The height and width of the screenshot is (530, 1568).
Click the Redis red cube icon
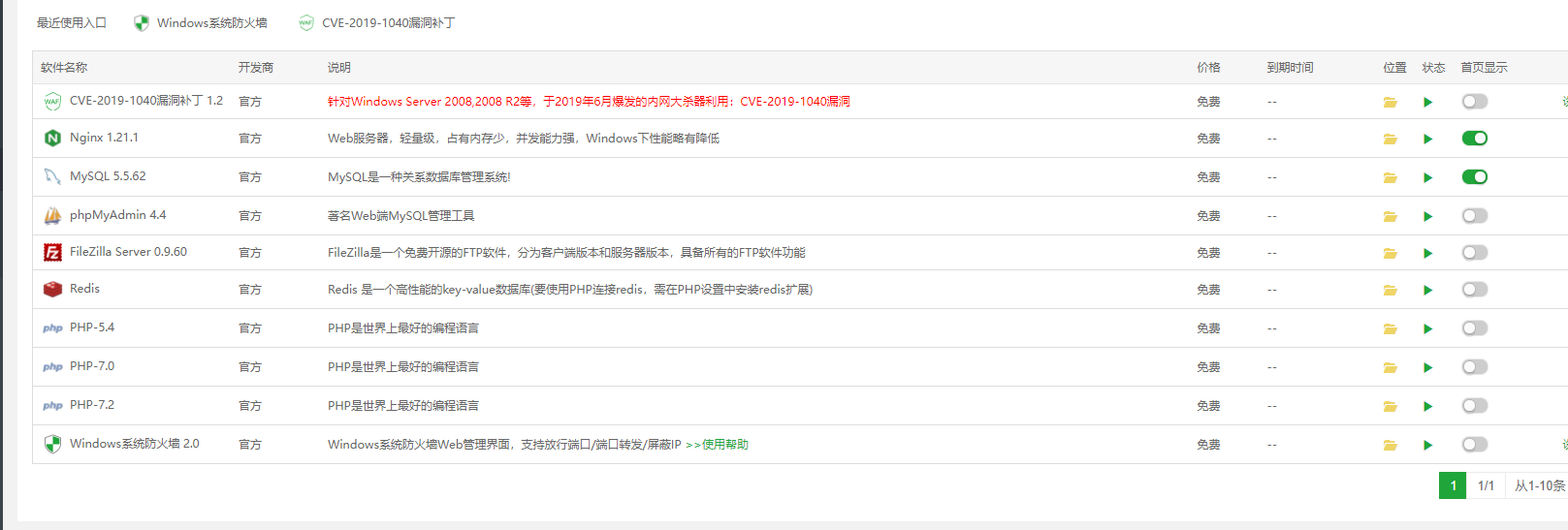tap(52, 289)
